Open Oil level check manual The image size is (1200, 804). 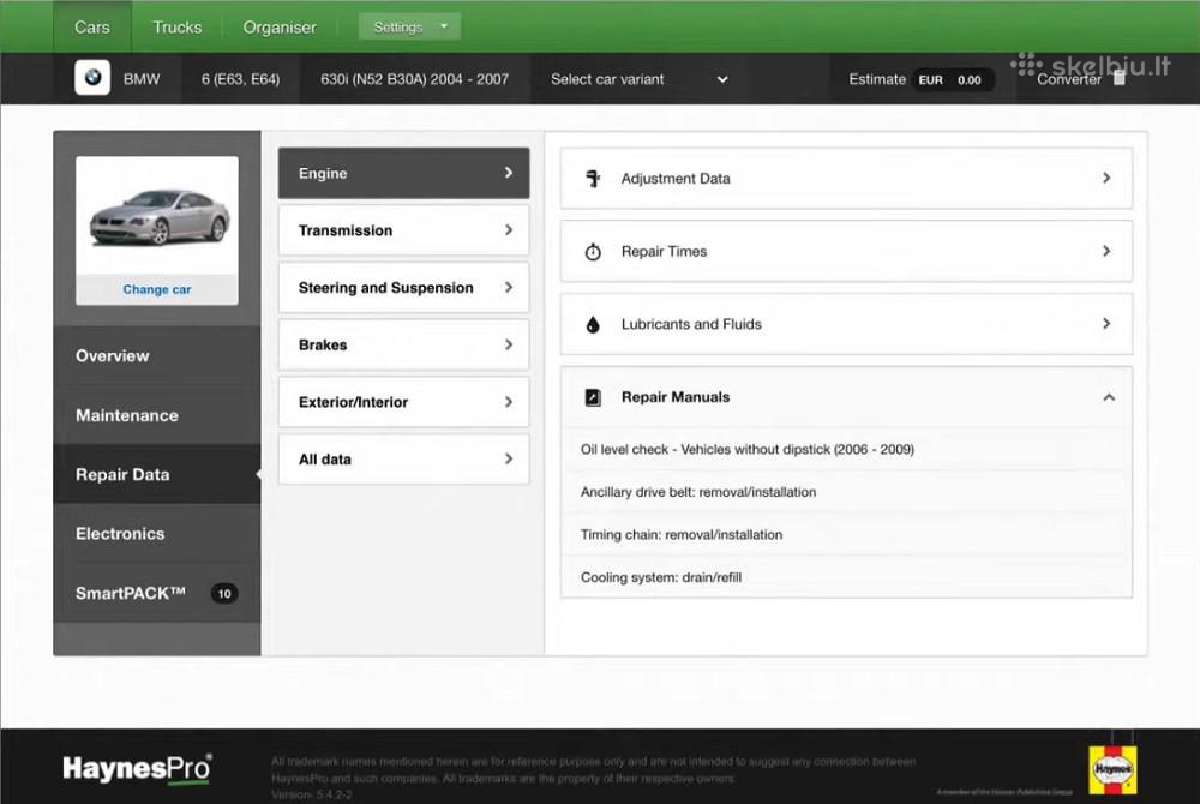coord(846,449)
